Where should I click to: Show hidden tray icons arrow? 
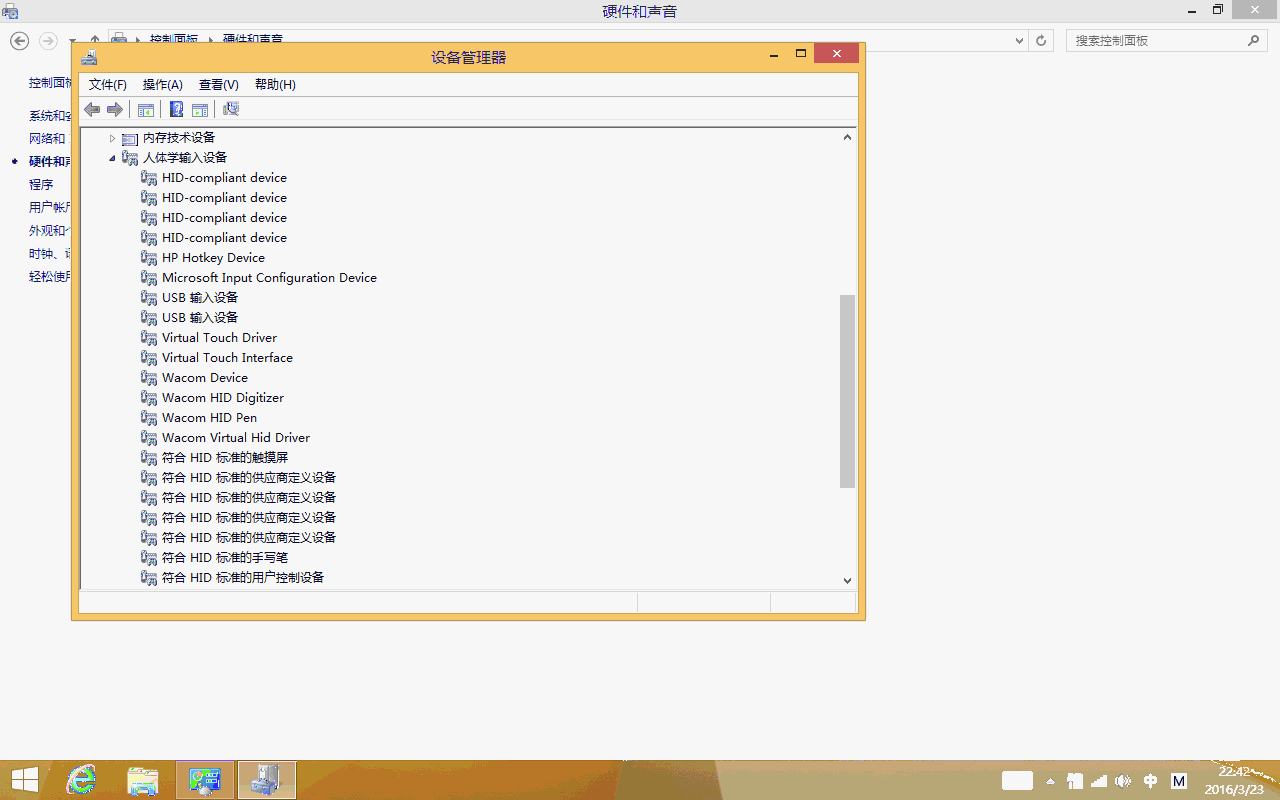pos(1050,781)
